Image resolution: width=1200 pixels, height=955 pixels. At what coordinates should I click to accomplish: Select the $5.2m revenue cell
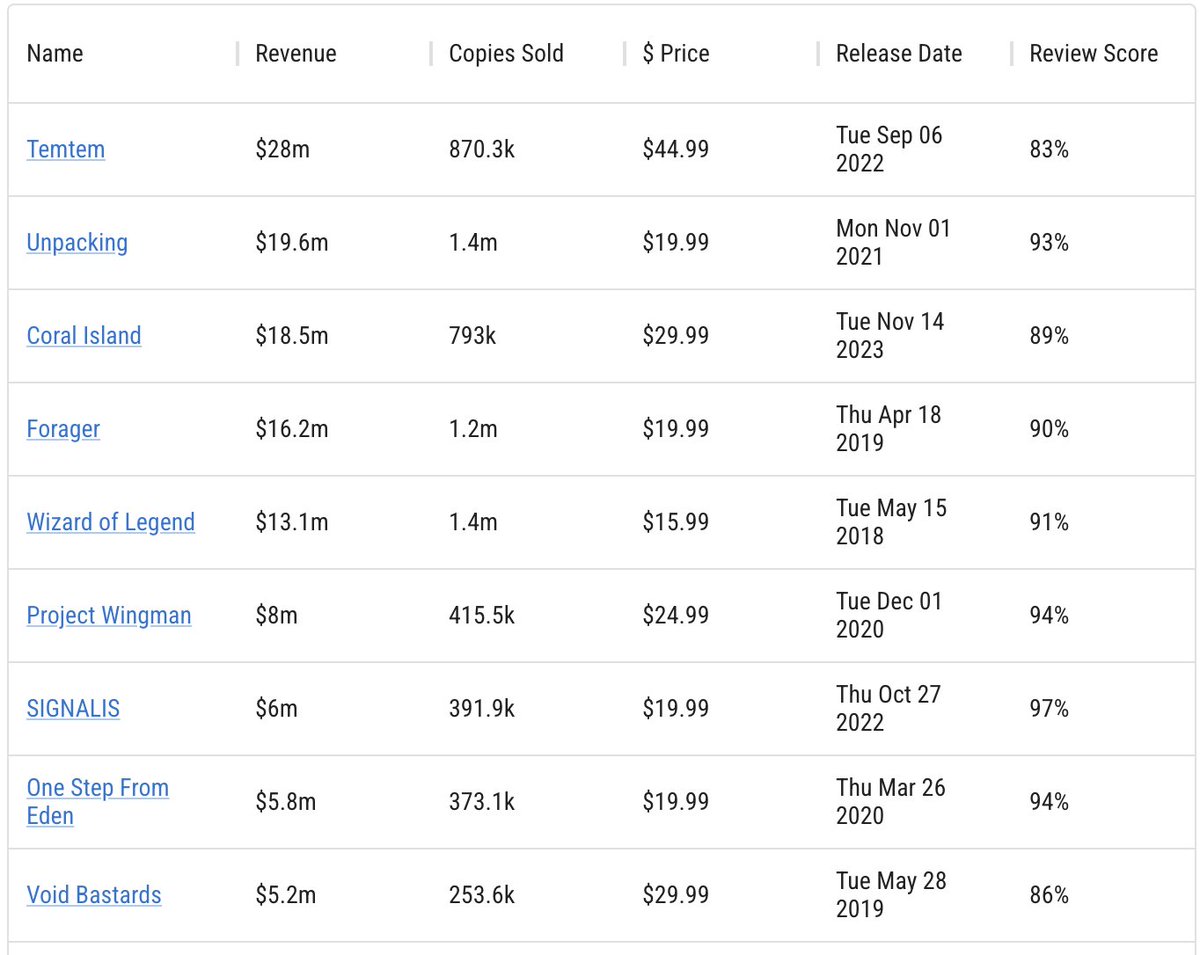286,894
